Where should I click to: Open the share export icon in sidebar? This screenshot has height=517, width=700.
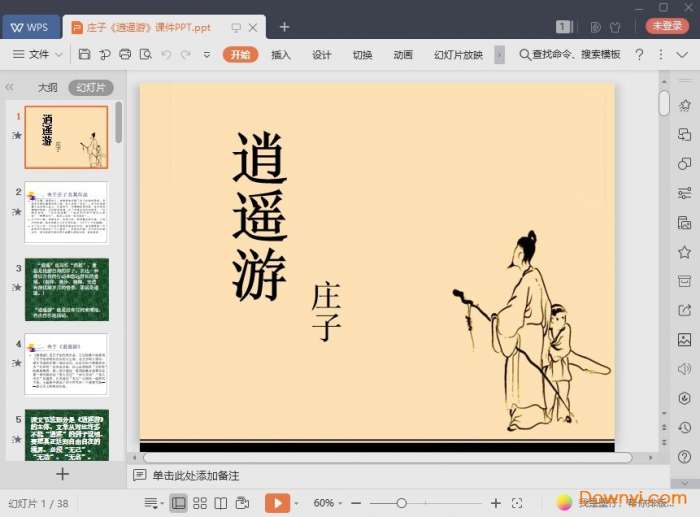(x=684, y=310)
